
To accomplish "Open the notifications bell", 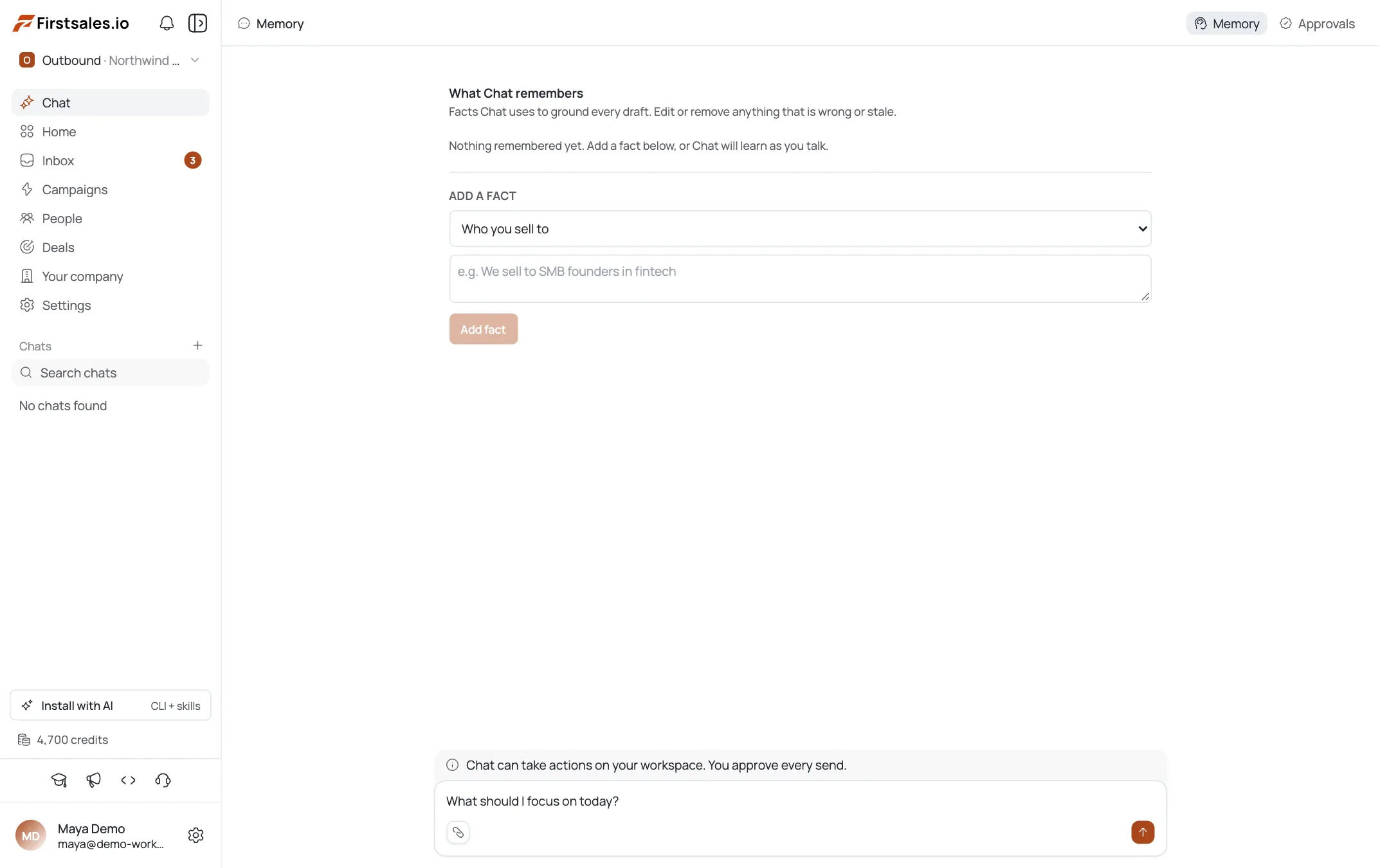I will pos(167,23).
